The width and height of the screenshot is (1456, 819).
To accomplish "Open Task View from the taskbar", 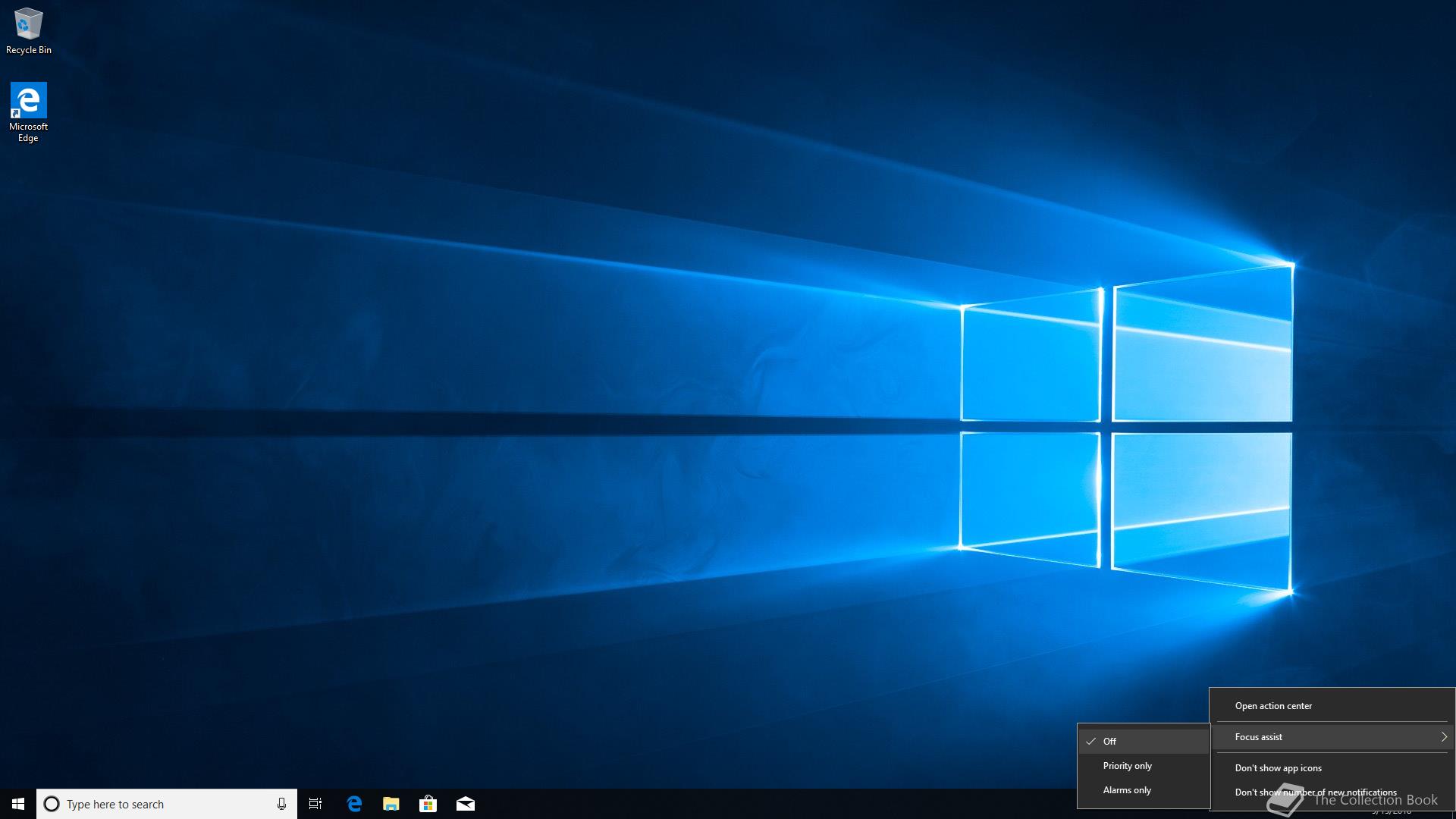I will tap(315, 804).
